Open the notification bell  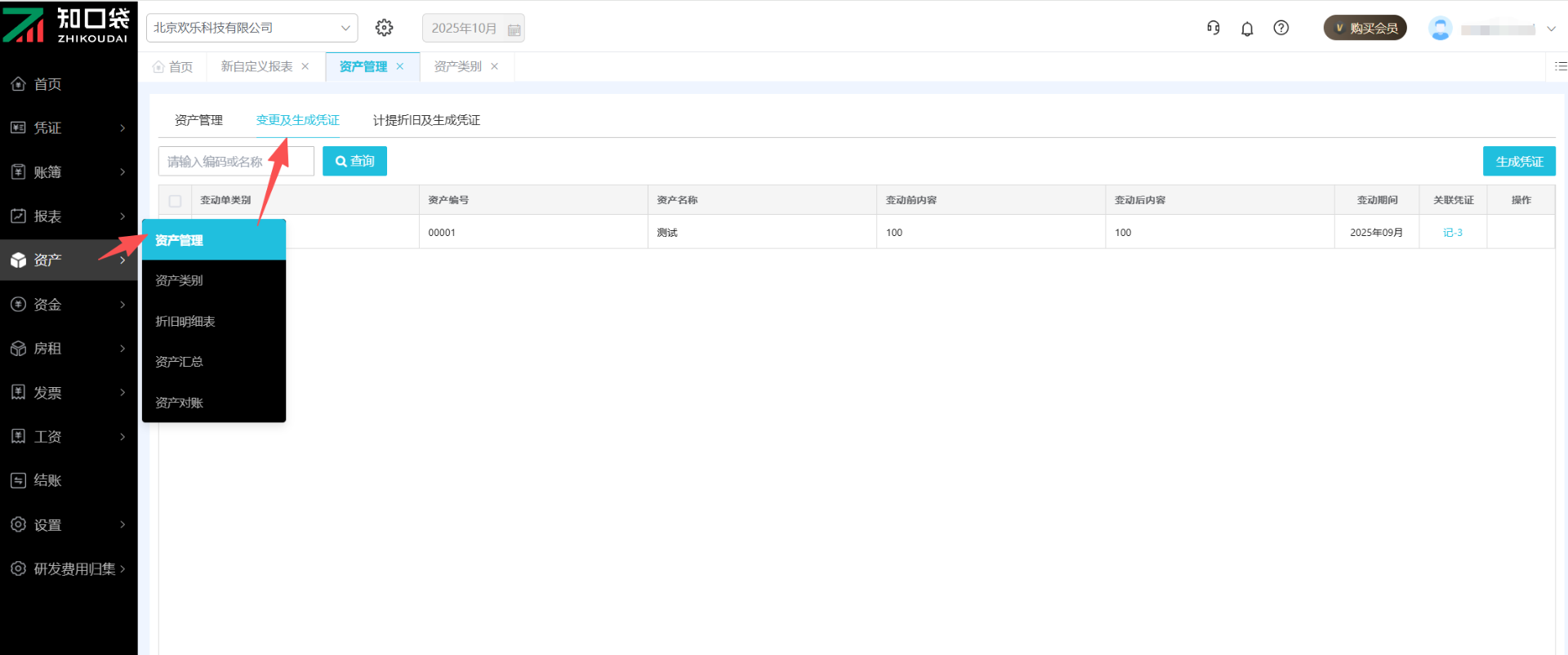click(x=1247, y=29)
